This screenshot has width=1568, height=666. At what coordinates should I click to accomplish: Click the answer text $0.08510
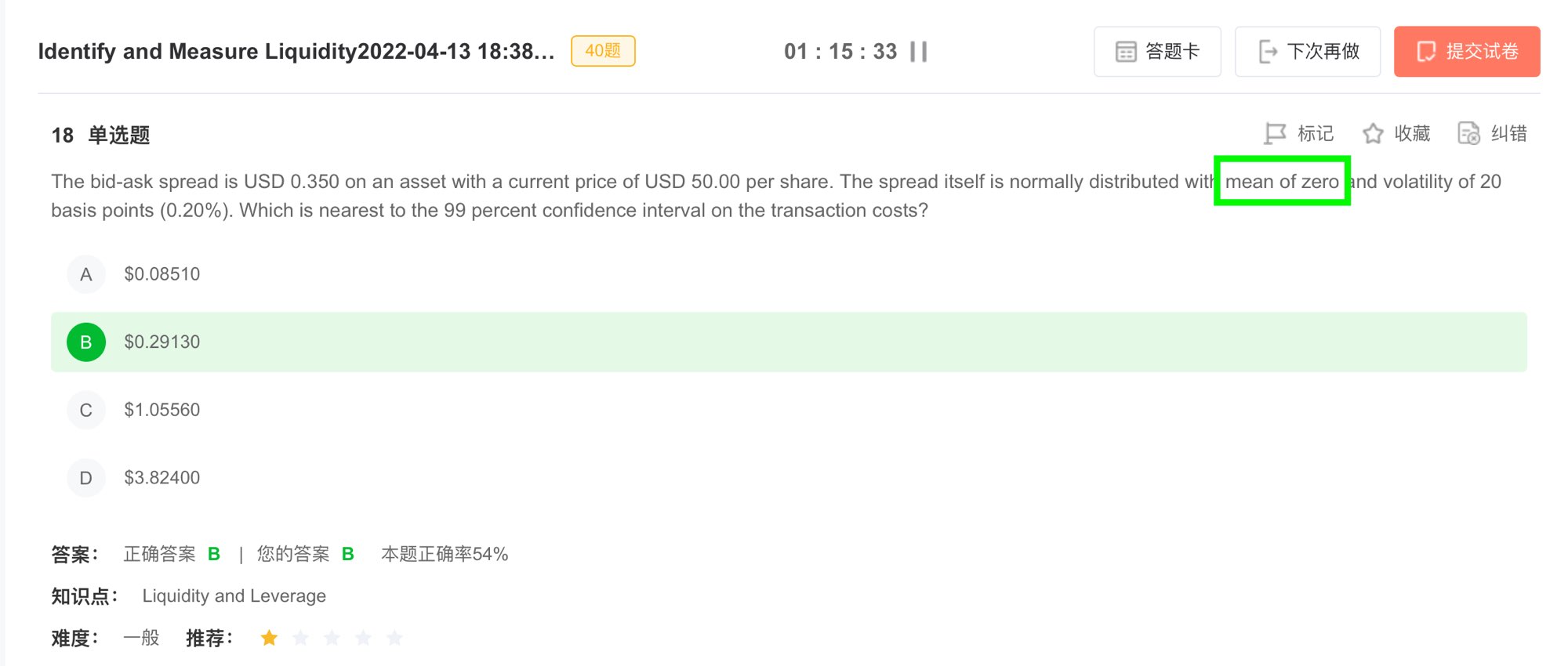point(162,274)
